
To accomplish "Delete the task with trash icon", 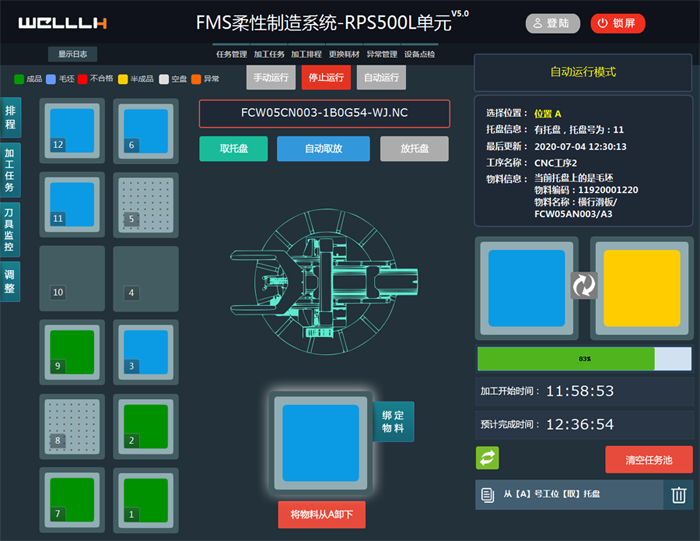I will point(678,495).
